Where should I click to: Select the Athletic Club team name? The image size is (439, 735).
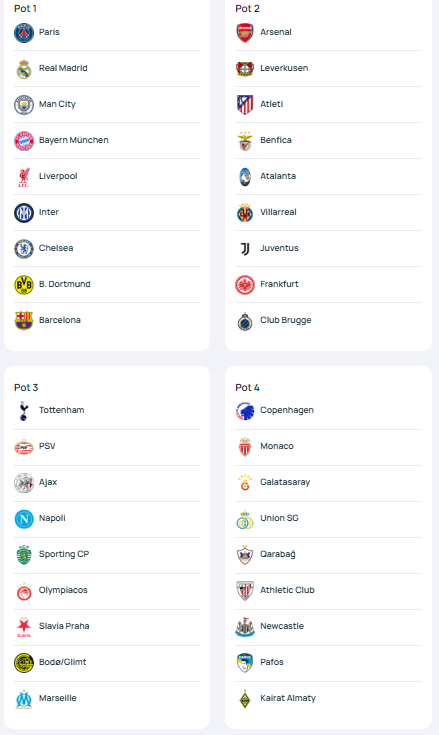click(287, 590)
